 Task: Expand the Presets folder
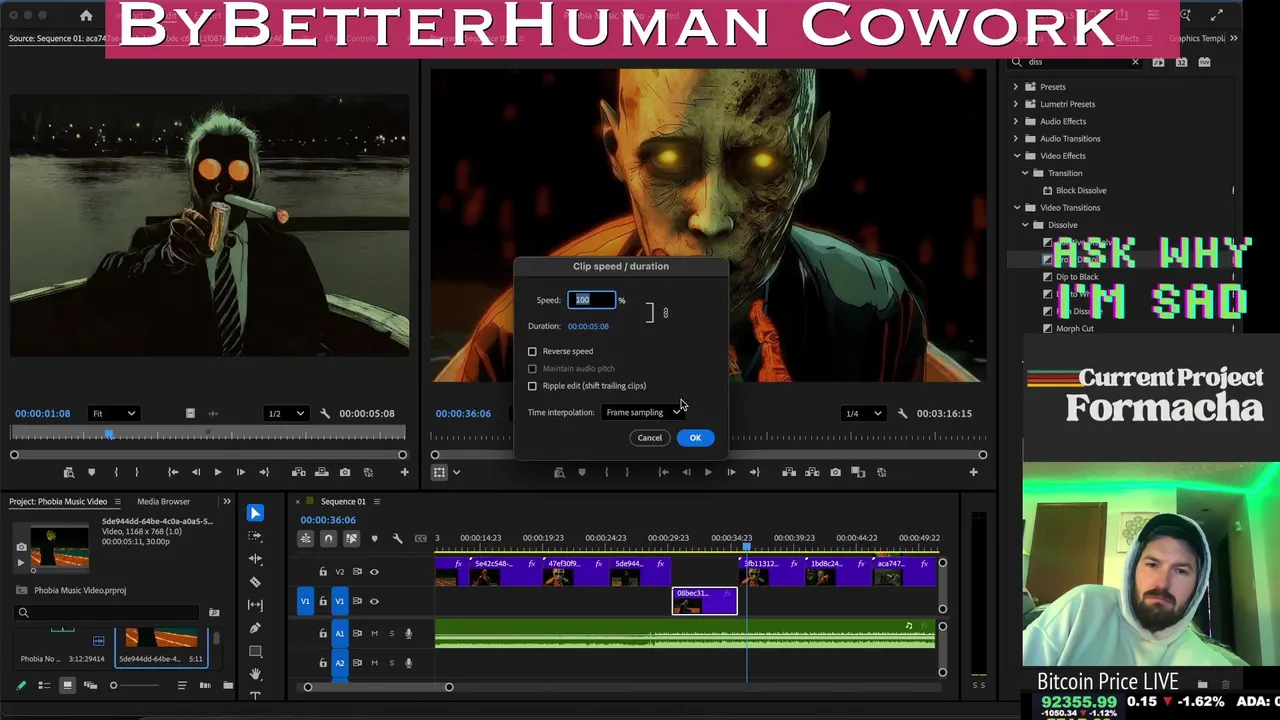pyautogui.click(x=1016, y=87)
